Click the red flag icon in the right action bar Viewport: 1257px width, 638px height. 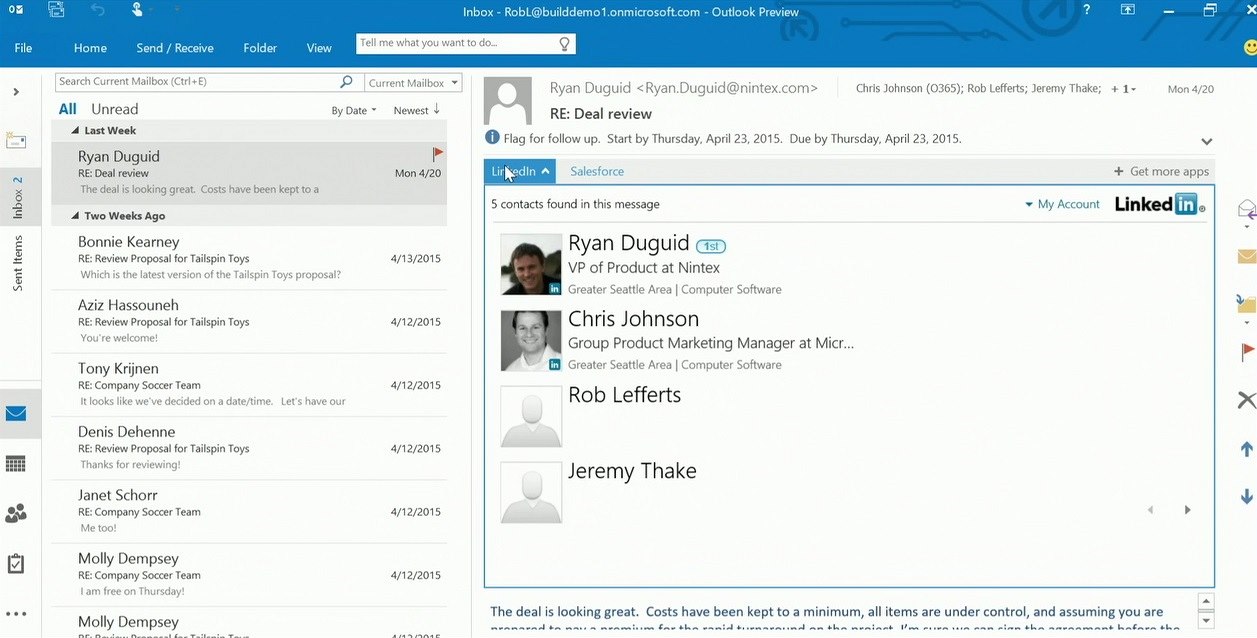click(1247, 352)
